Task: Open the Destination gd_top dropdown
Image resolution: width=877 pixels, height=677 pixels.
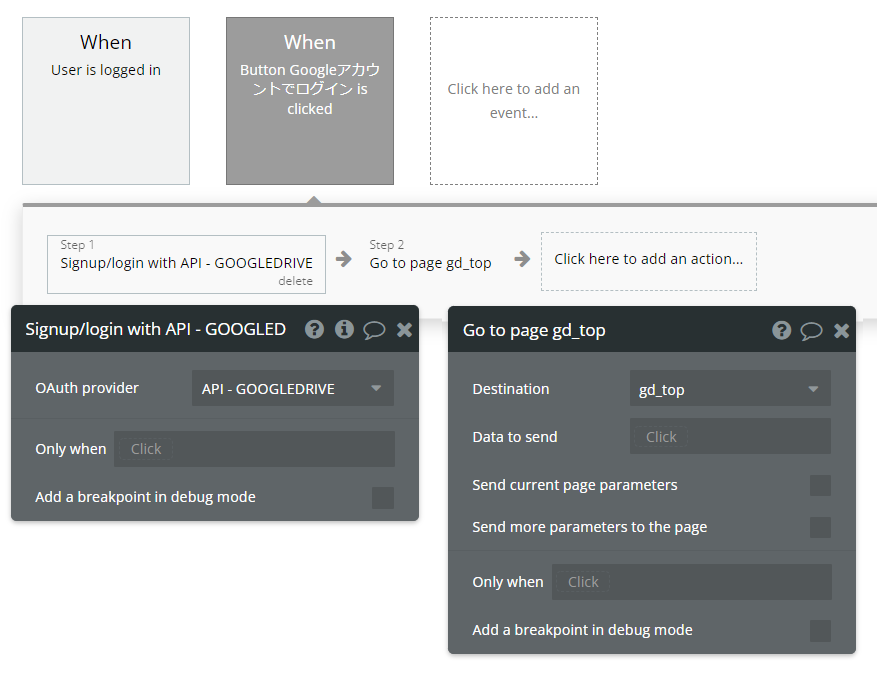Action: [730, 388]
